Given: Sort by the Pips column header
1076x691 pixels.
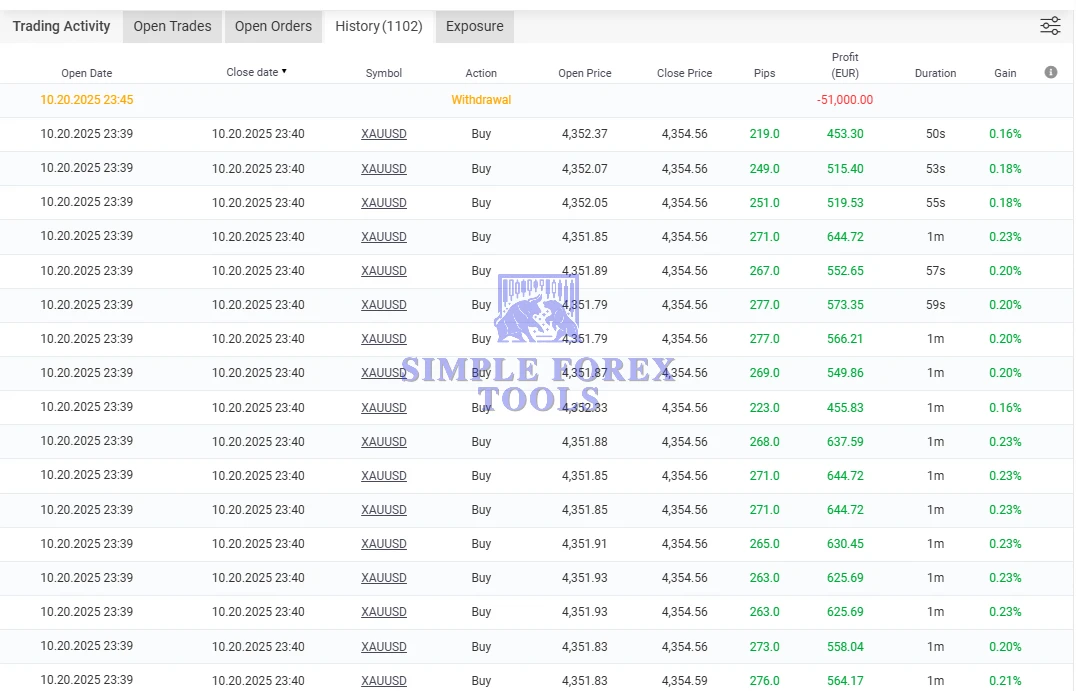Looking at the screenshot, I should pyautogui.click(x=764, y=73).
